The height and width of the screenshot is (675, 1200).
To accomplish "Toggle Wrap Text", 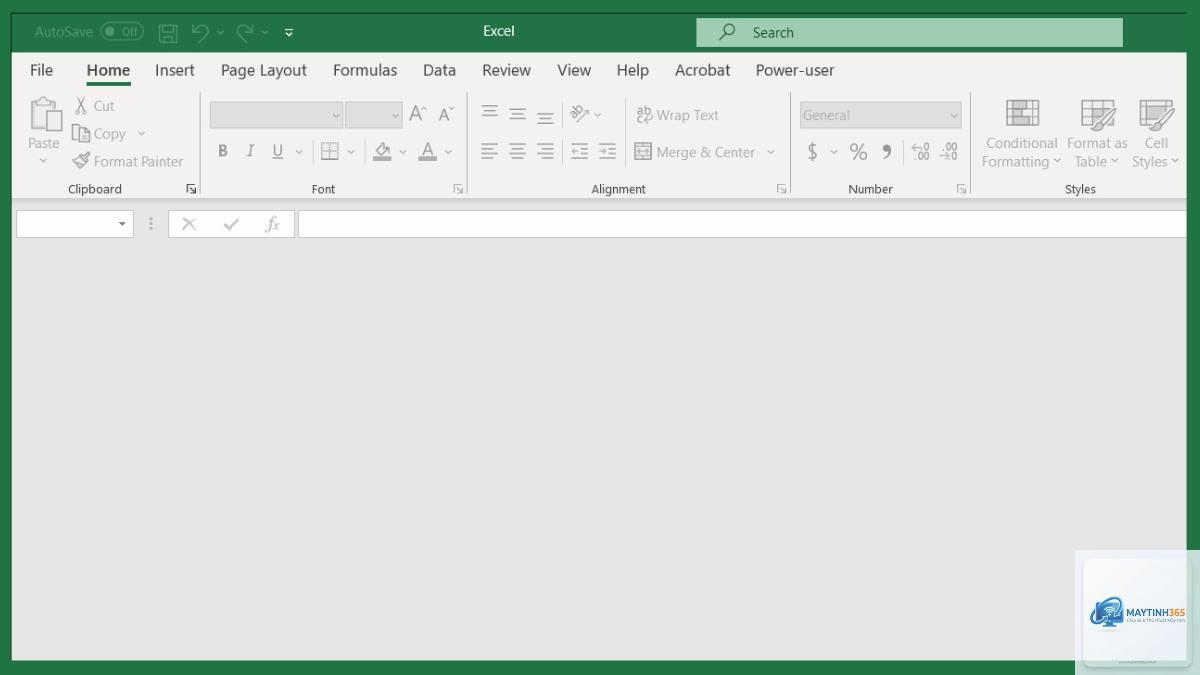I will pyautogui.click(x=677, y=115).
